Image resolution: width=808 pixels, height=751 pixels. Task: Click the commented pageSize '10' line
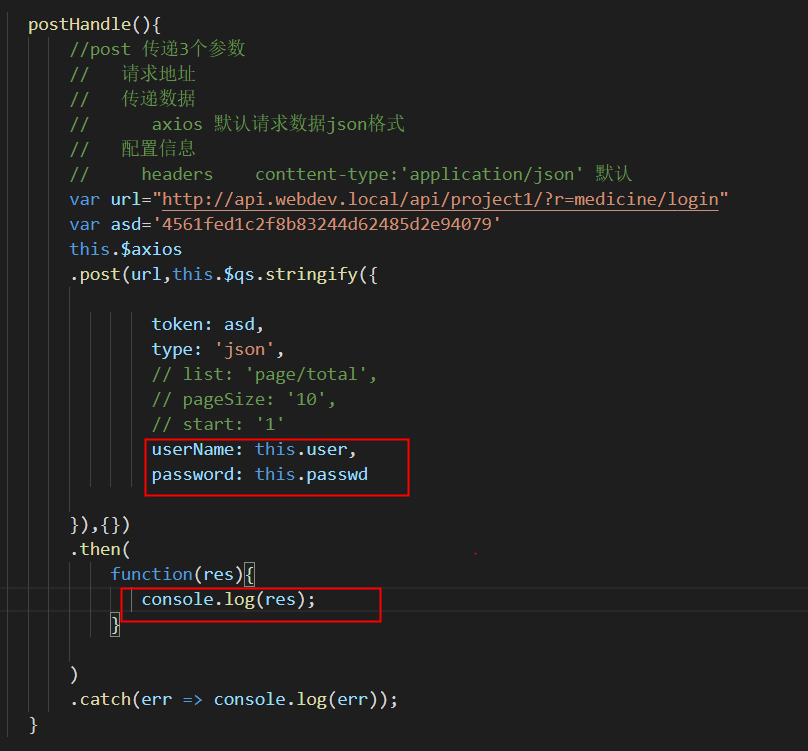(244, 400)
